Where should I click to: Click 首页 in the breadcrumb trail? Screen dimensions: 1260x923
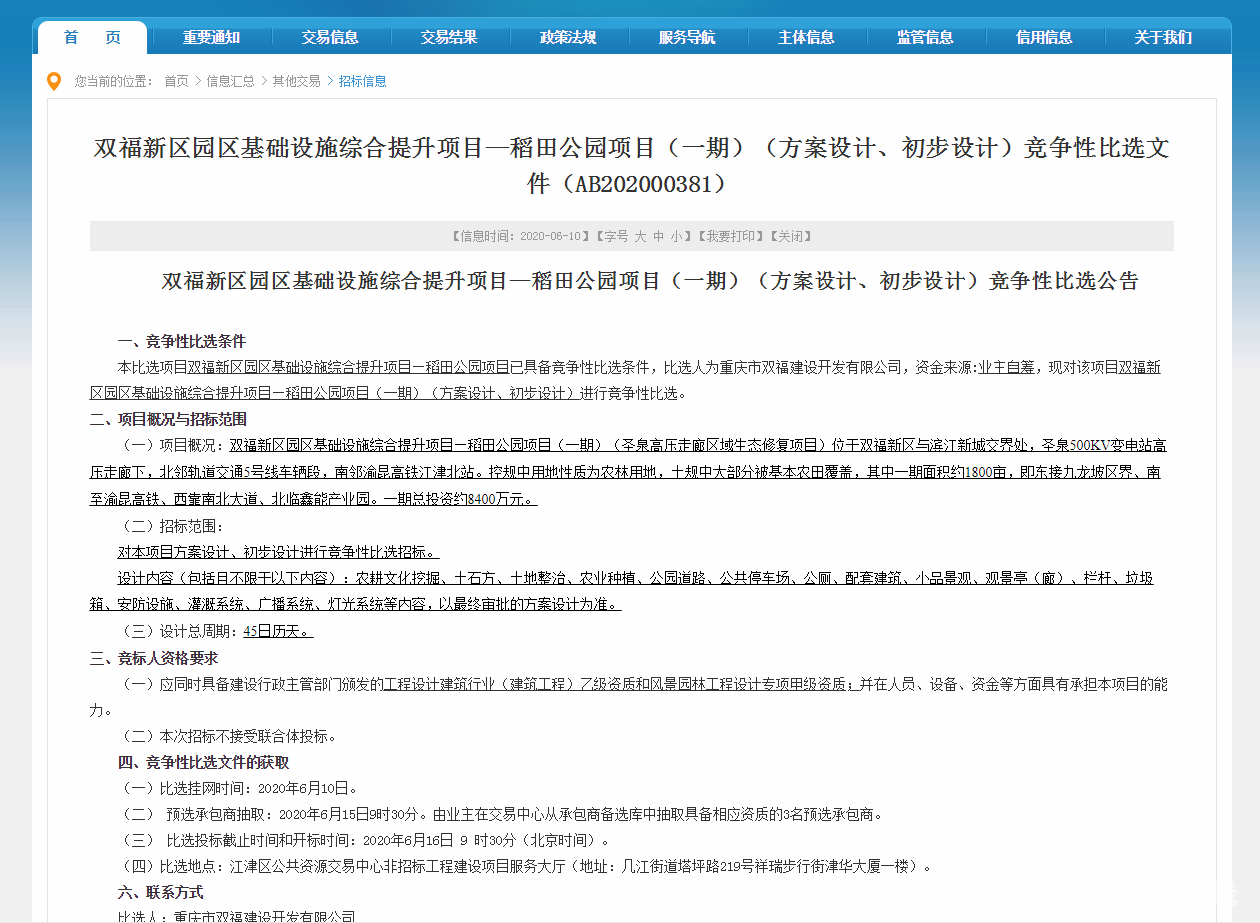click(176, 81)
